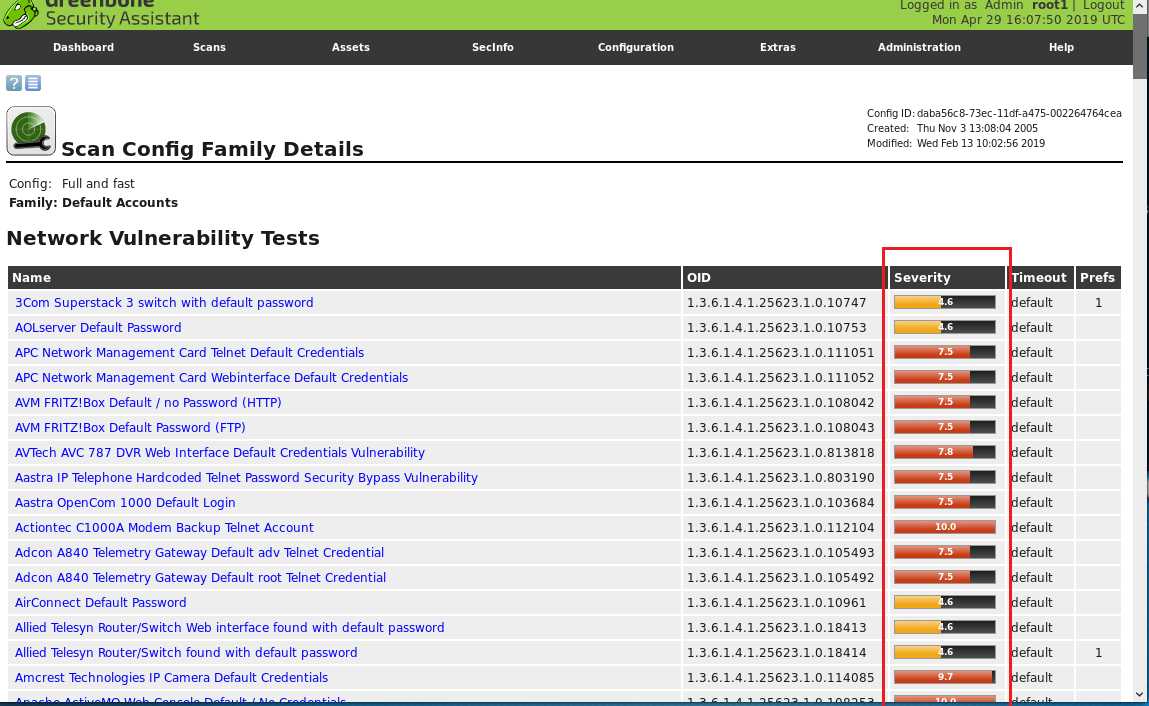Image resolution: width=1149 pixels, height=706 pixels.
Task: Click the root1 username link
Action: coord(1050,6)
